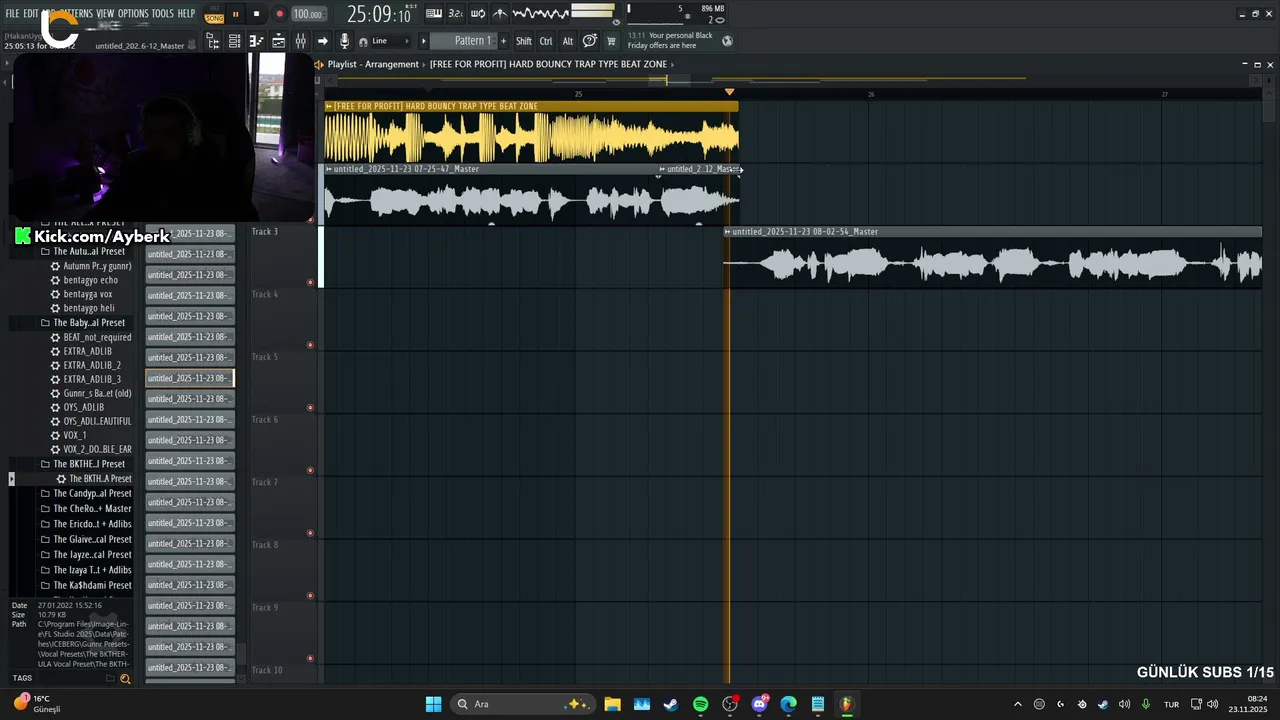Viewport: 1280px width, 720px height.
Task: Click the tempo 100.000 field
Action: [x=308, y=14]
